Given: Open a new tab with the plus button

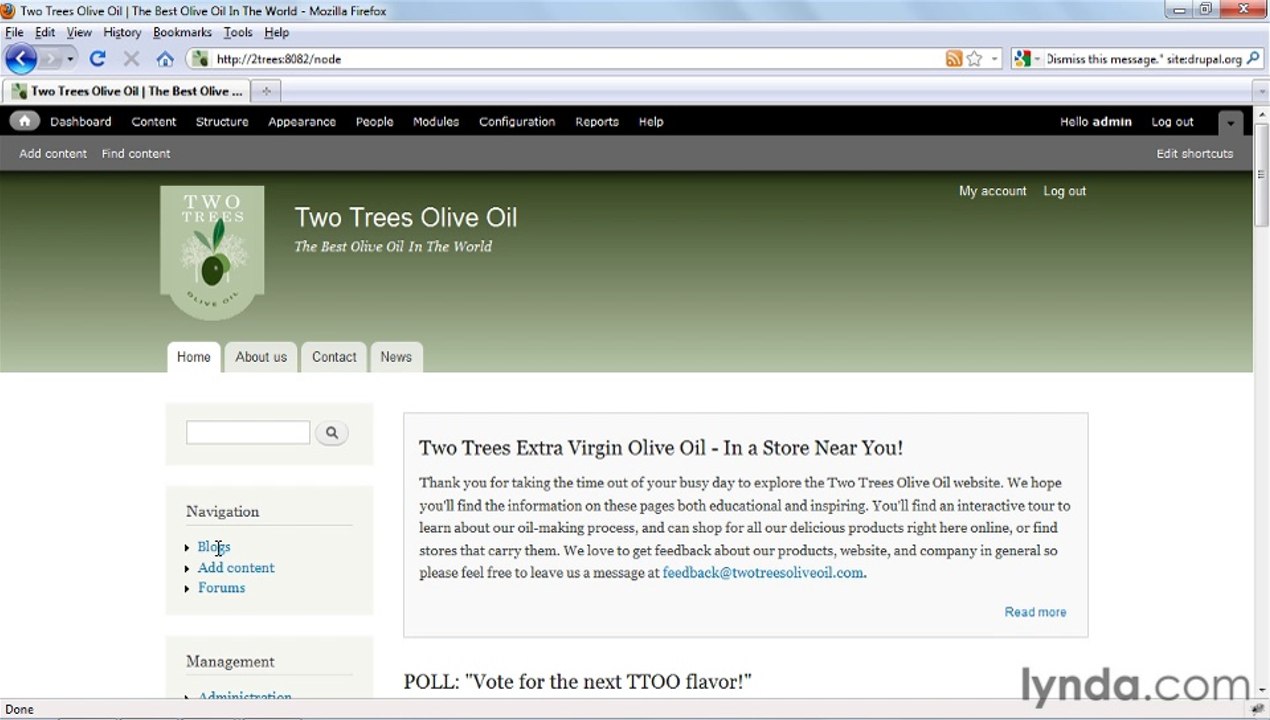Looking at the screenshot, I should [266, 91].
